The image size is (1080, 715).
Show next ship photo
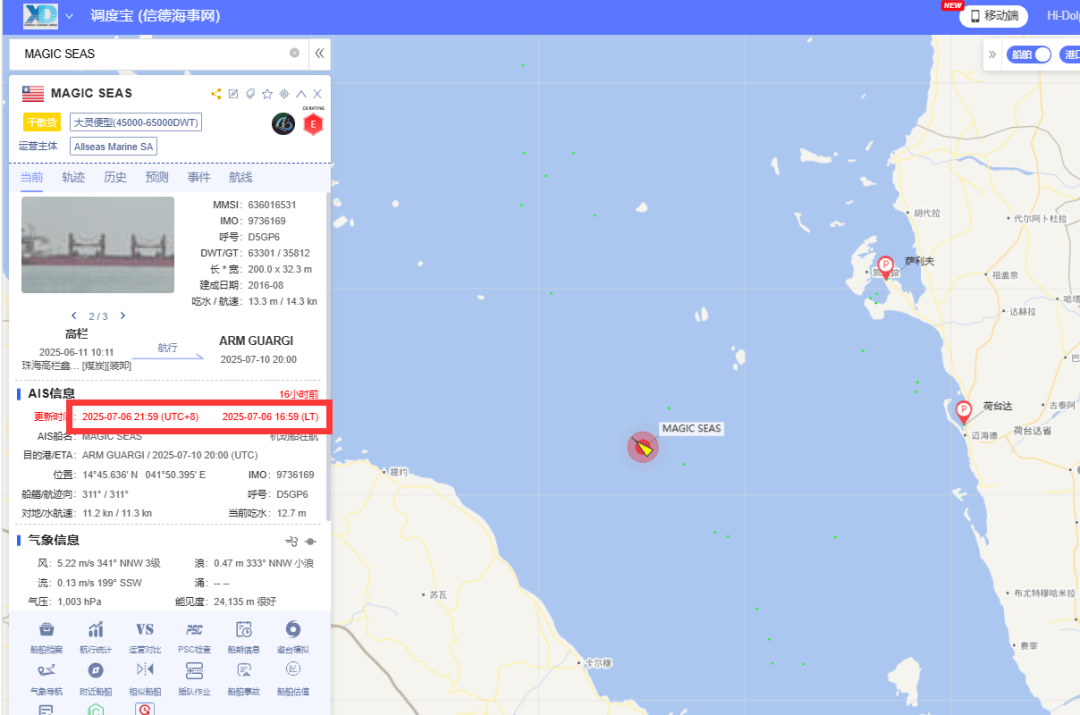[x=123, y=315]
